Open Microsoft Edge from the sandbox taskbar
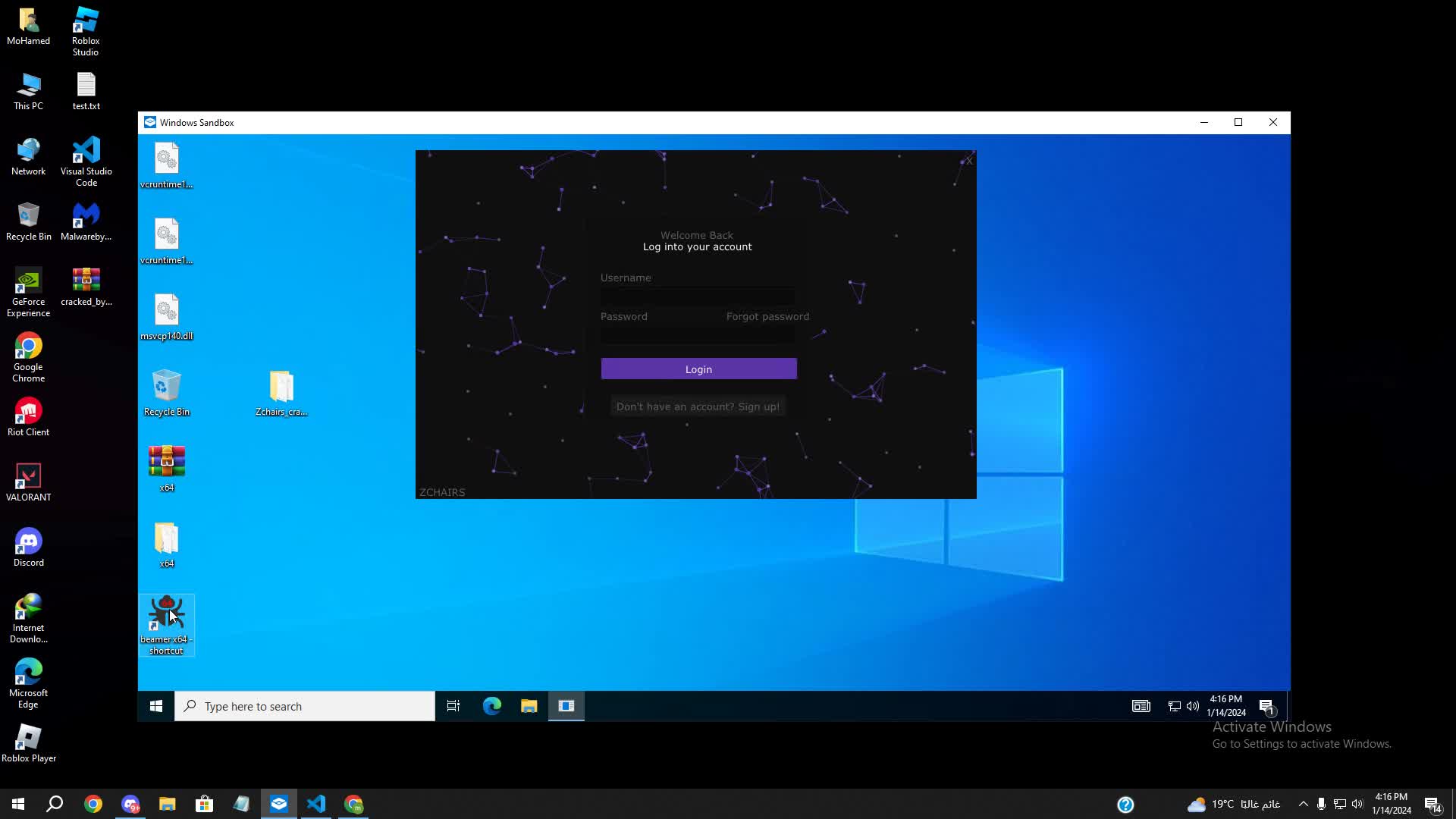The image size is (1456, 819). [x=492, y=706]
